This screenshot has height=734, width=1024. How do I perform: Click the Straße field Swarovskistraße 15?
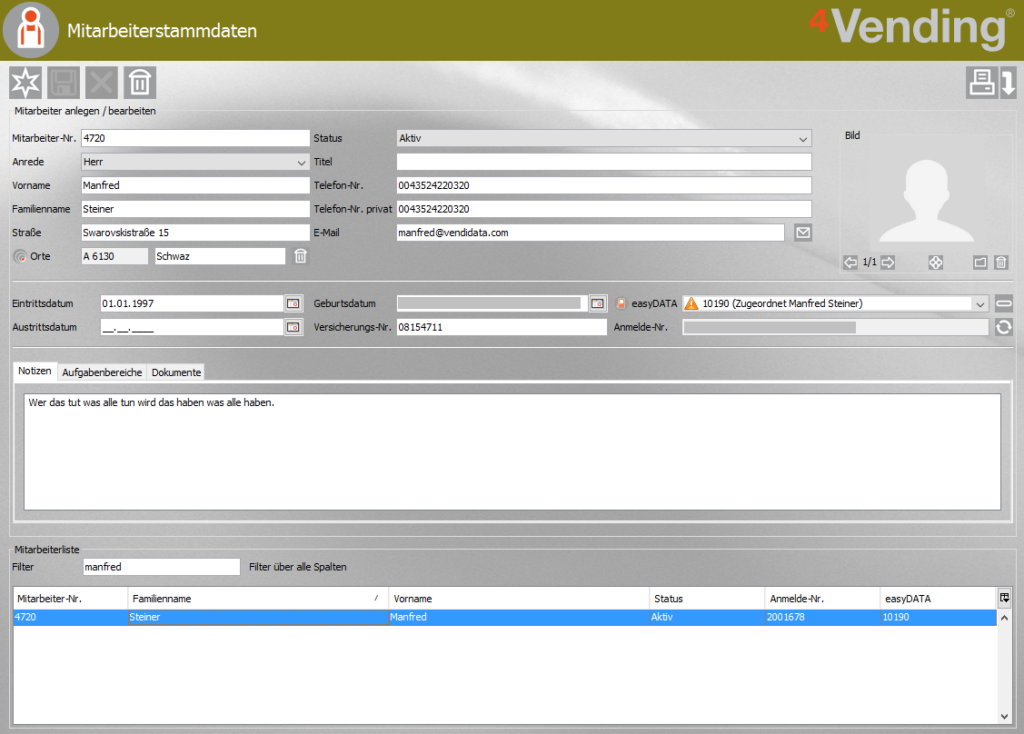click(x=195, y=232)
